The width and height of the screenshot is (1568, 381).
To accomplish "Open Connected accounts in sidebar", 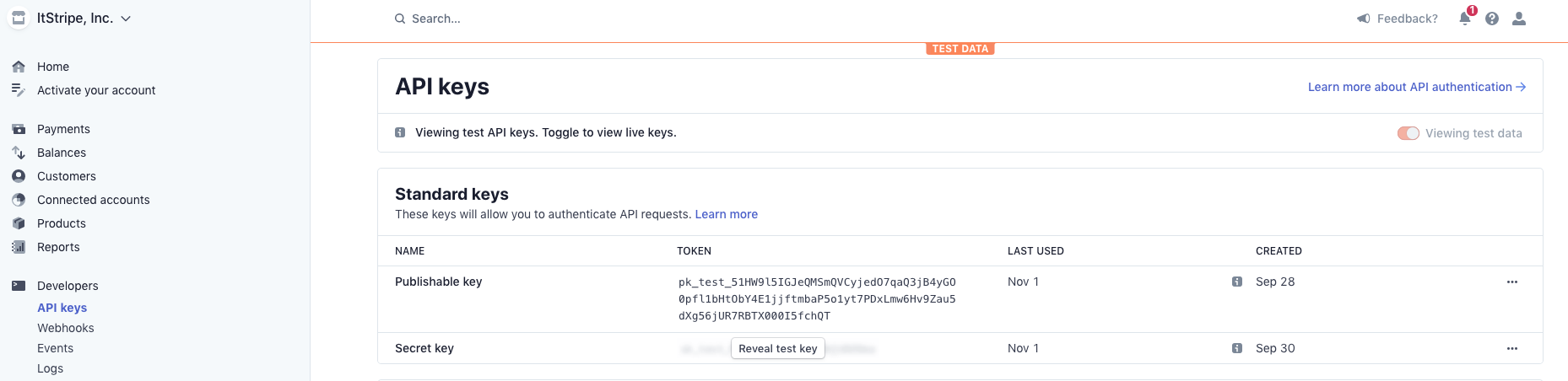I will coord(94,200).
